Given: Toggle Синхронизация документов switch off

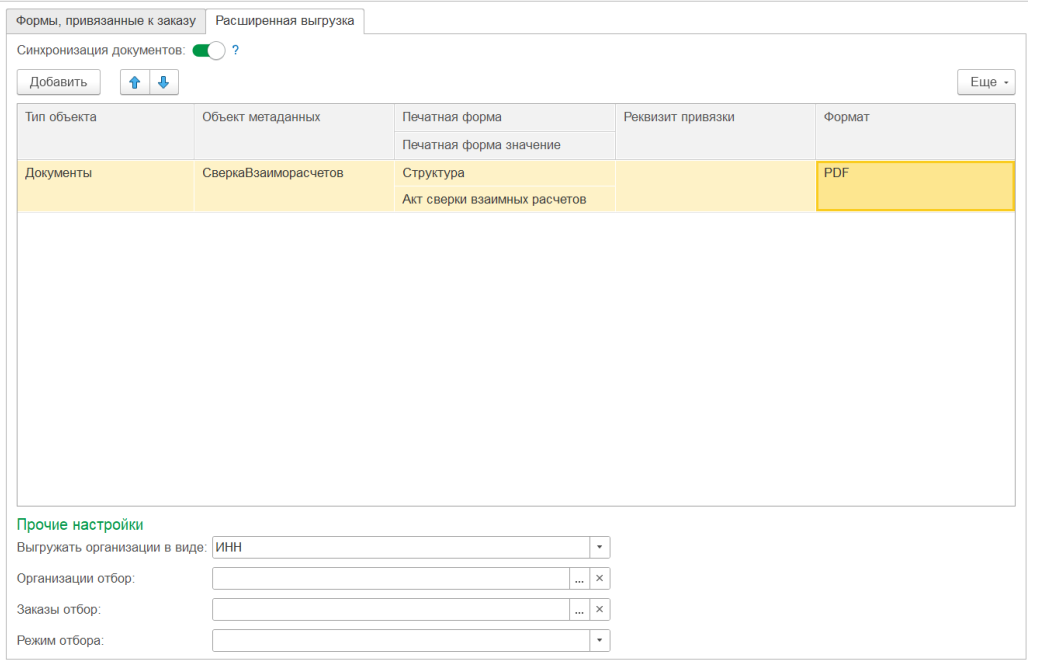Looking at the screenshot, I should [x=209, y=50].
